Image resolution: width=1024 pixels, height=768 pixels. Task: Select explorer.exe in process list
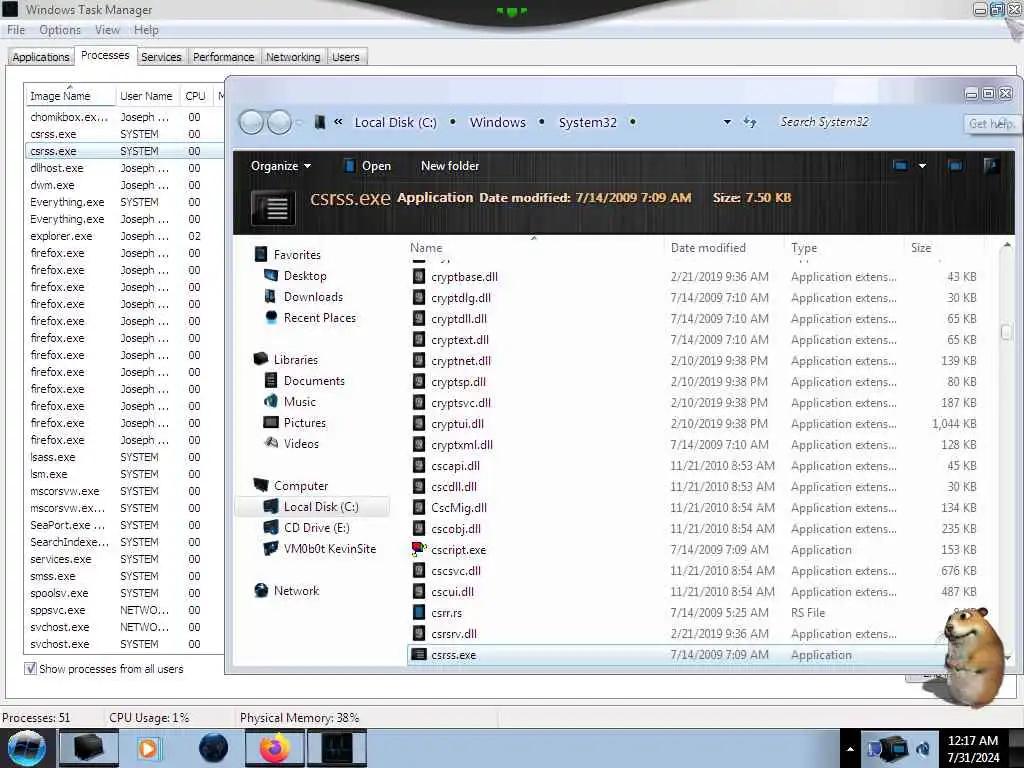point(124,236)
